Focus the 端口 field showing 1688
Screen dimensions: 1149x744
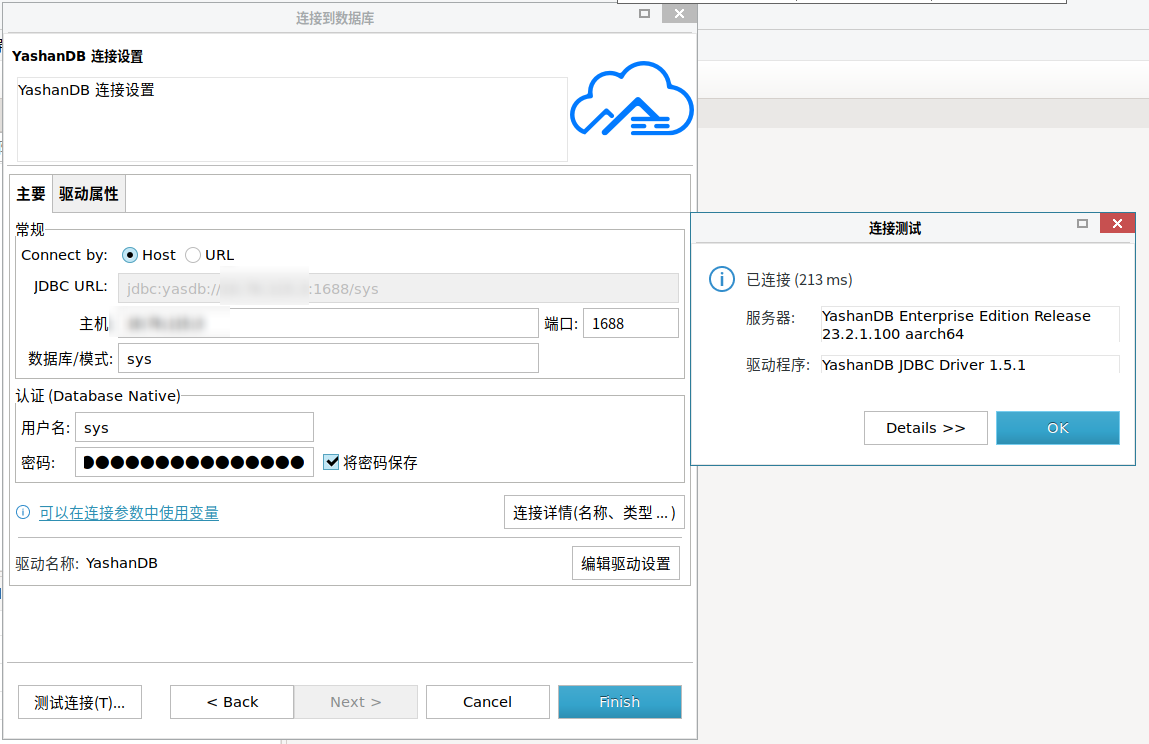point(631,323)
